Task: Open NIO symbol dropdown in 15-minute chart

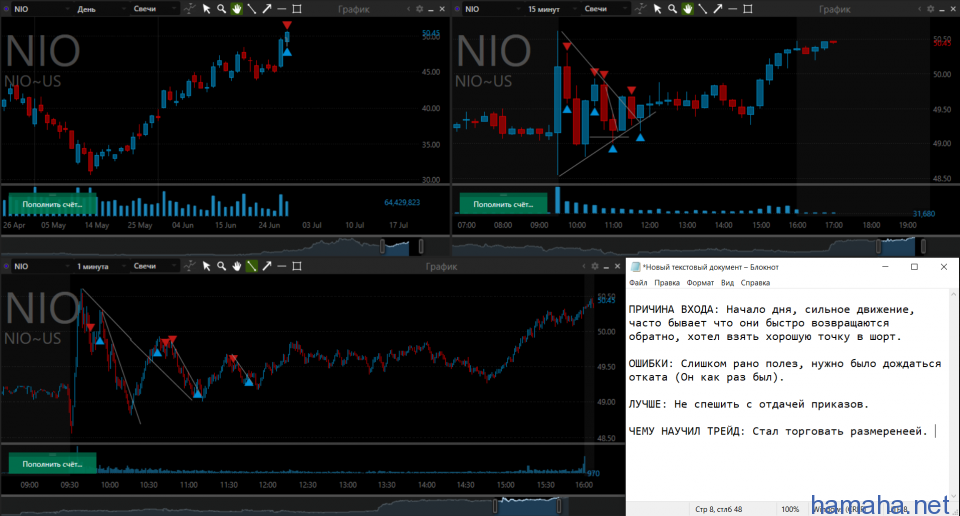Action: (492, 9)
